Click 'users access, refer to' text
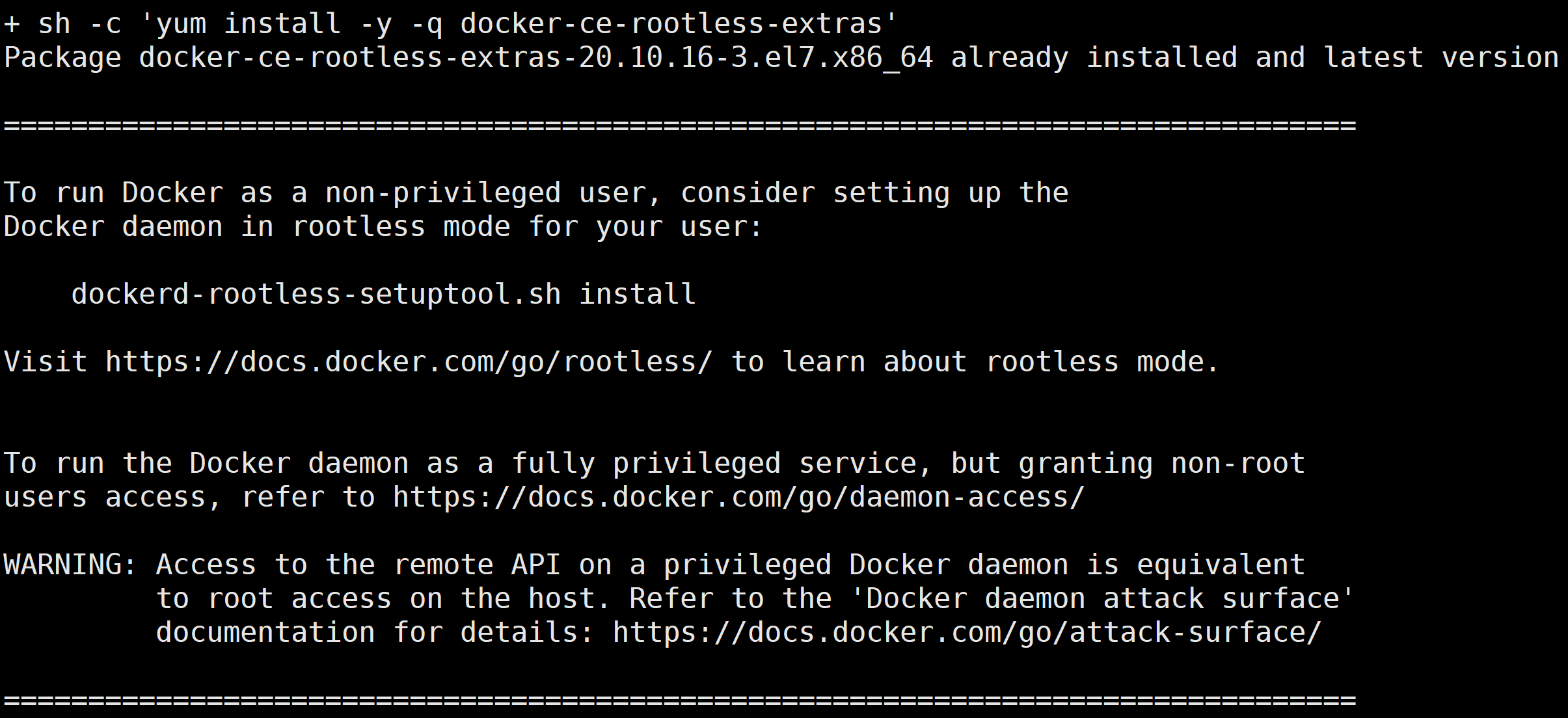 point(189,498)
